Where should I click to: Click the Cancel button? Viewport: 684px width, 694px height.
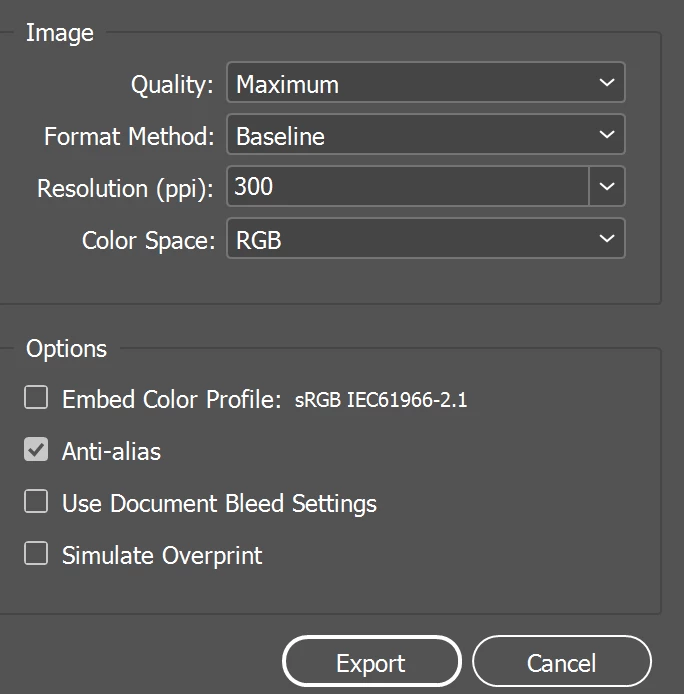(x=561, y=663)
